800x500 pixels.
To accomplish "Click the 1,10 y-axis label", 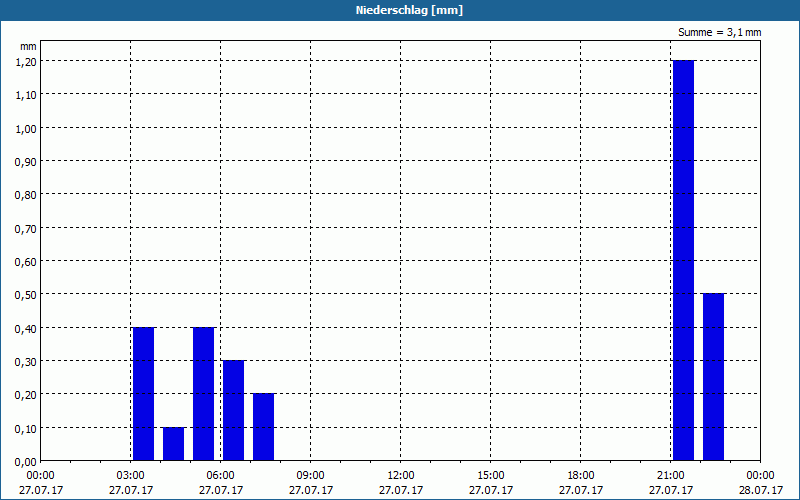I will coord(26,94).
